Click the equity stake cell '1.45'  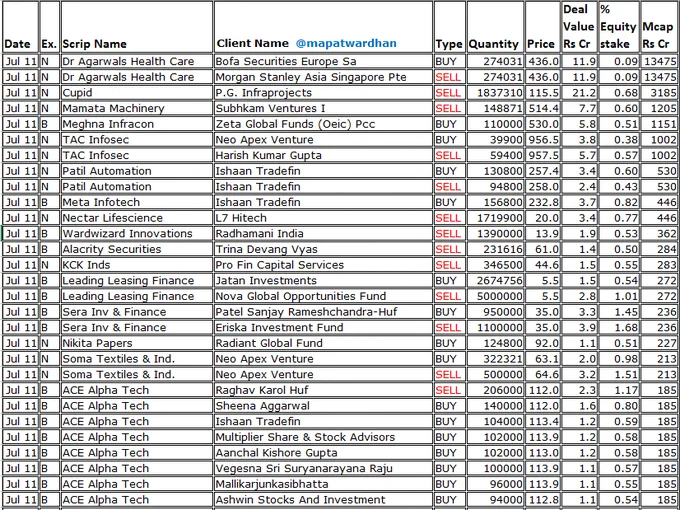coord(619,311)
